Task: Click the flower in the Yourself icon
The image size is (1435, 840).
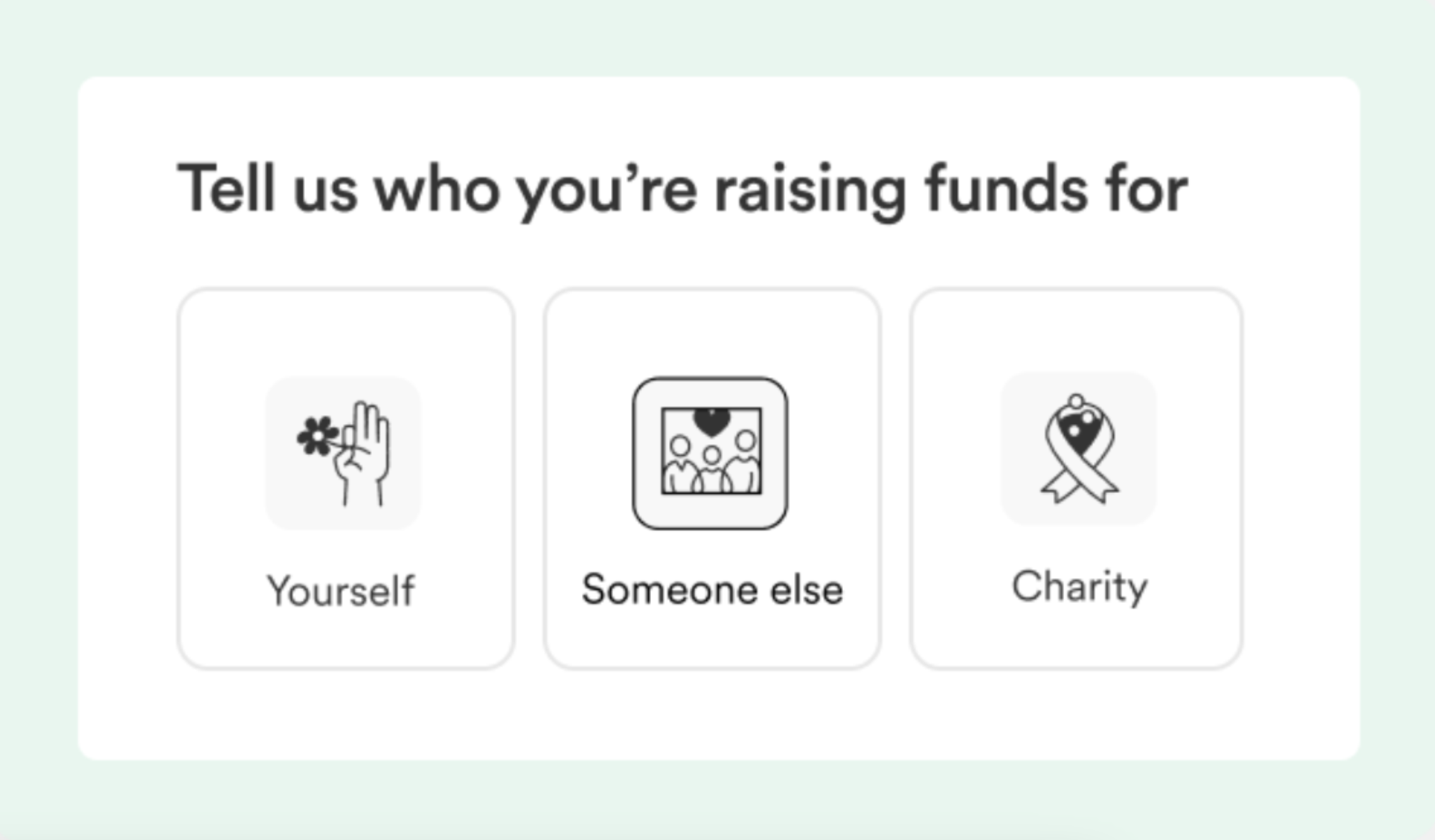Action: coord(317,436)
